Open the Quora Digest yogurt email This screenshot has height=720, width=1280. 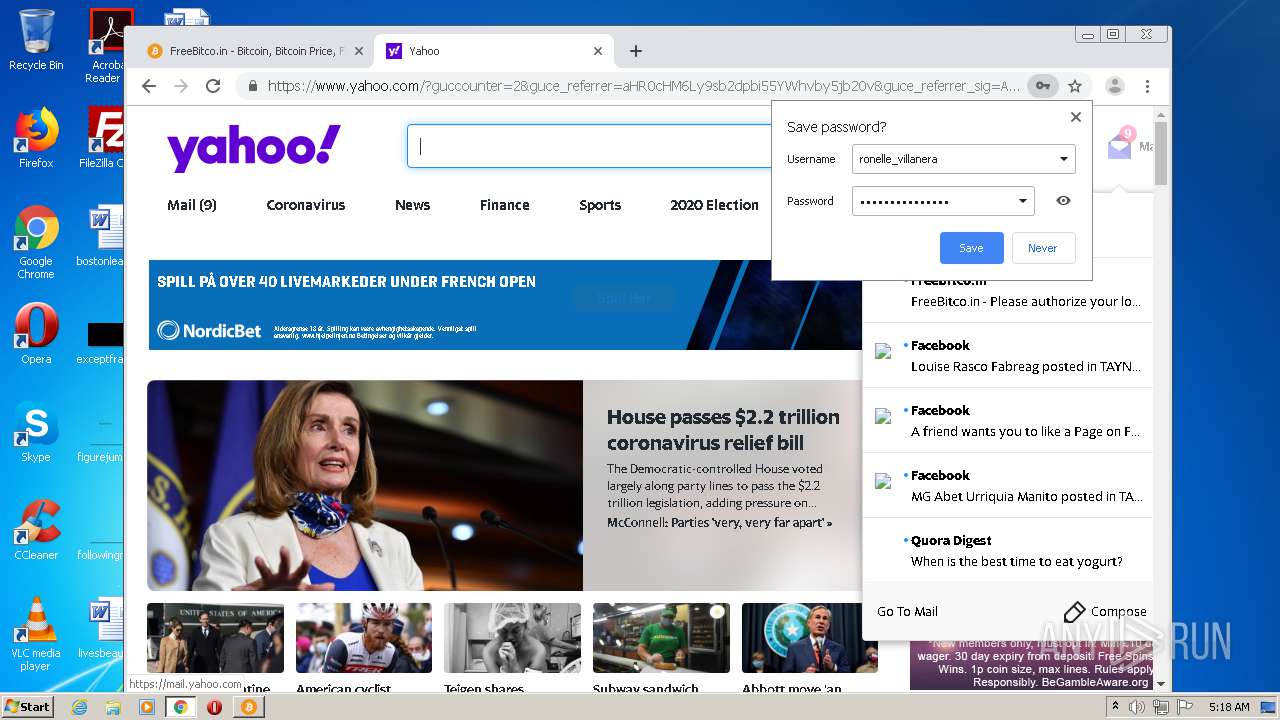pos(1008,551)
